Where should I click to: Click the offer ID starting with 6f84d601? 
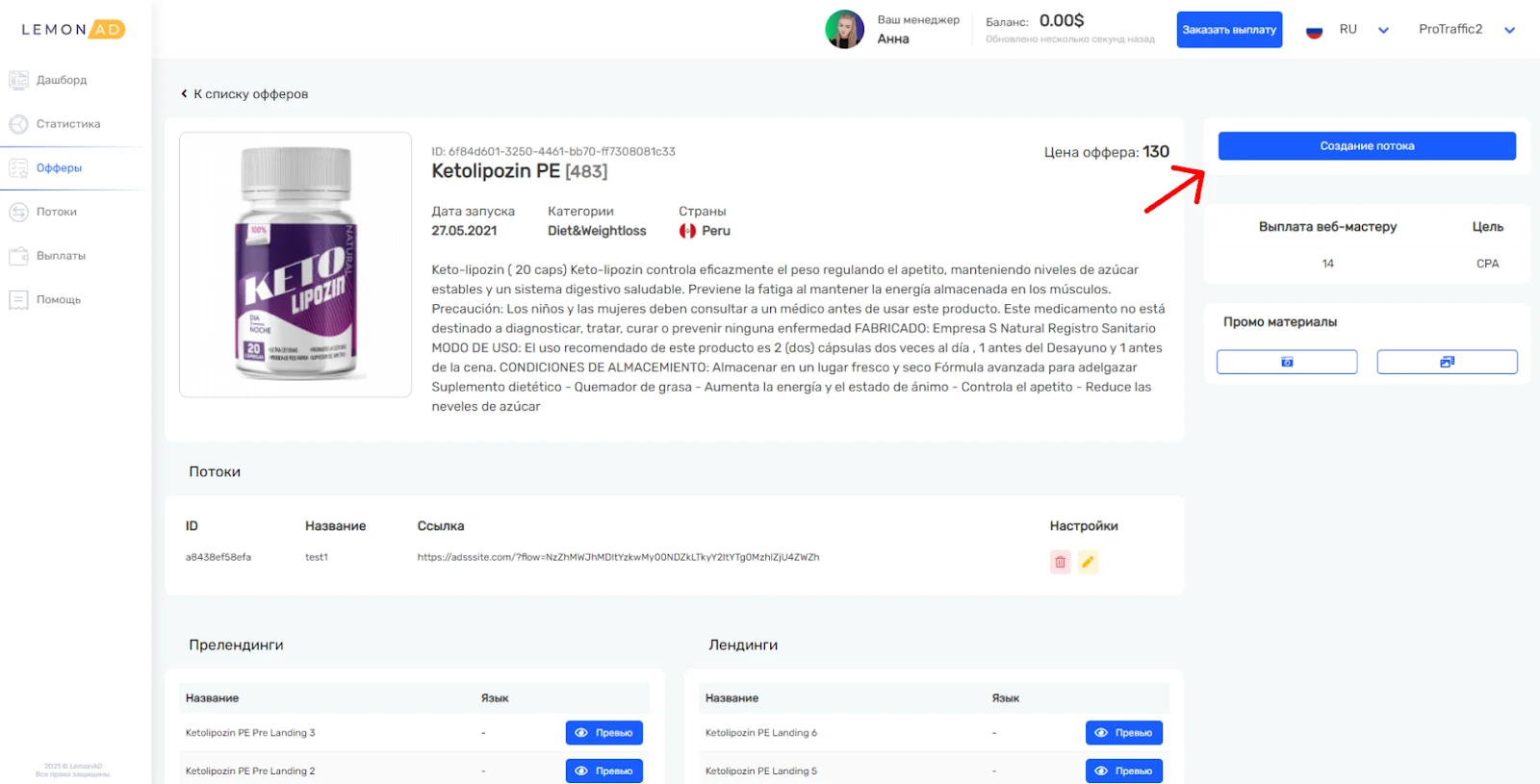(553, 151)
